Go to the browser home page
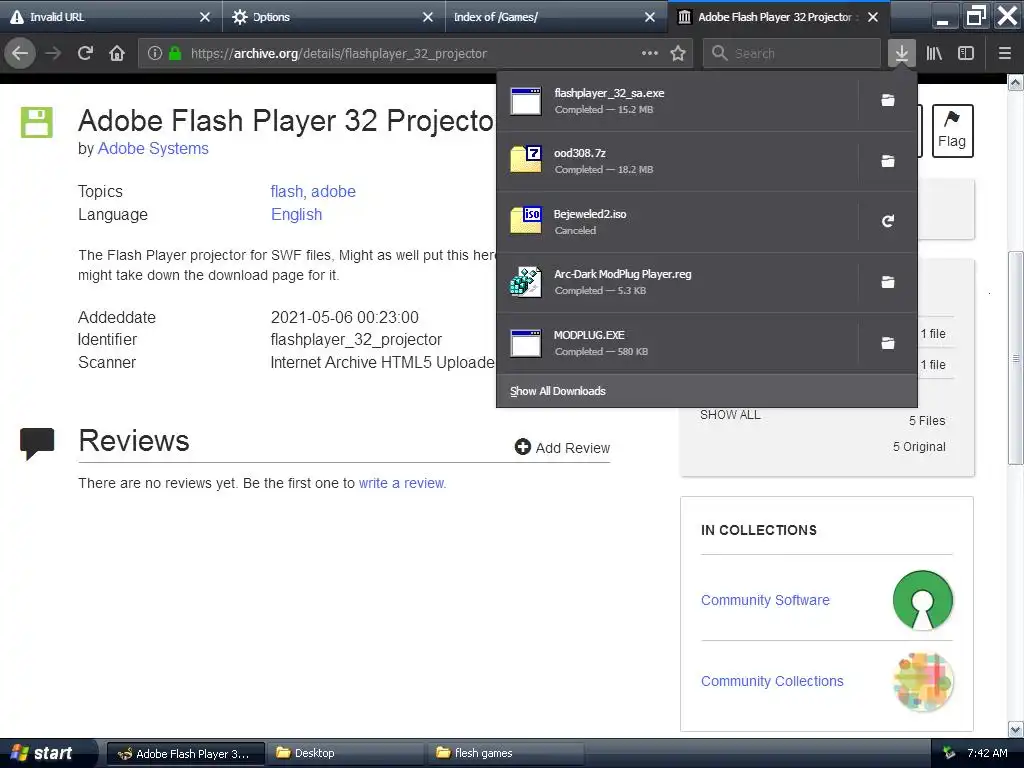Image resolution: width=1024 pixels, height=768 pixels. 117,54
